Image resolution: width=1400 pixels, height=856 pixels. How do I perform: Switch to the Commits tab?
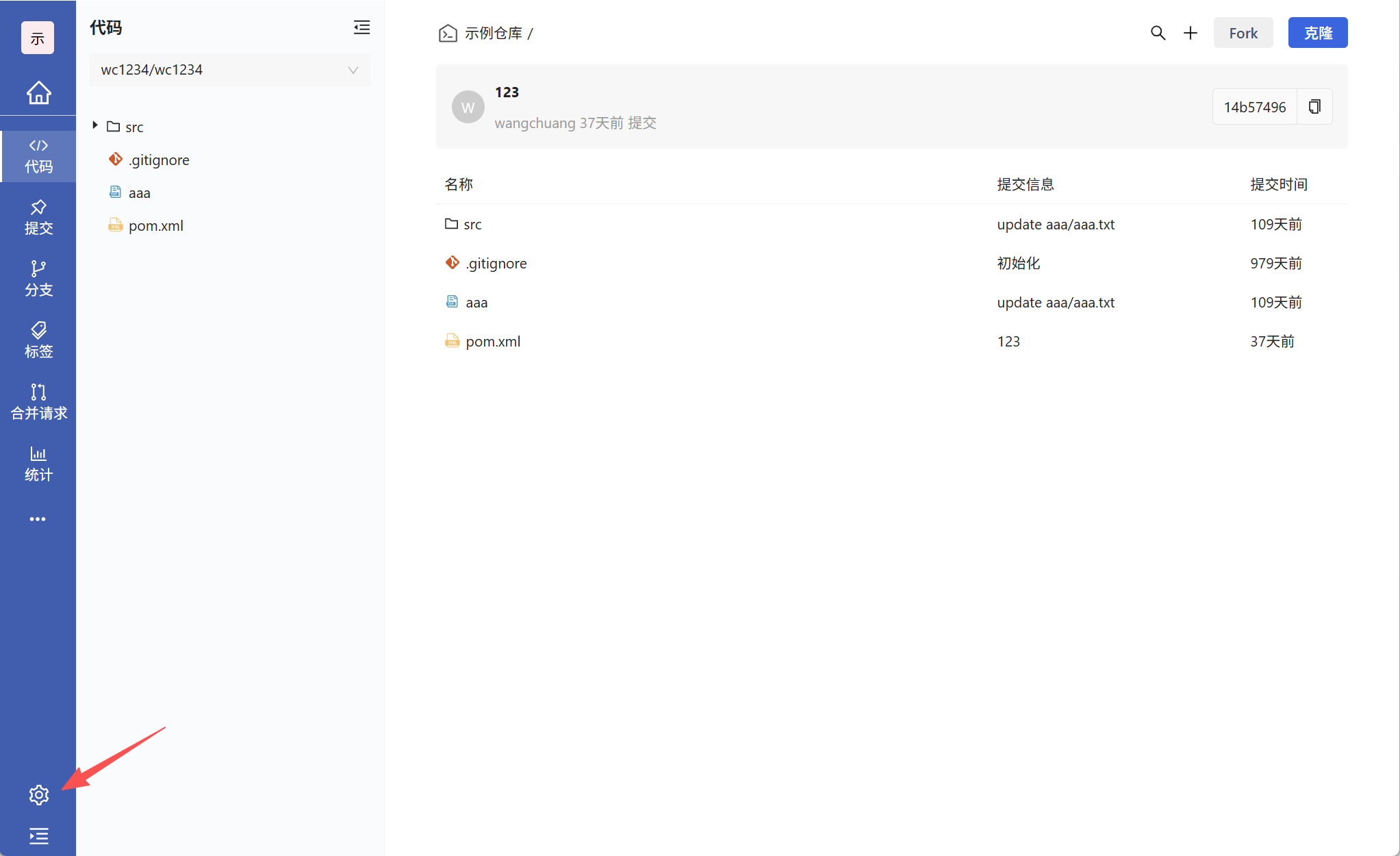38,217
